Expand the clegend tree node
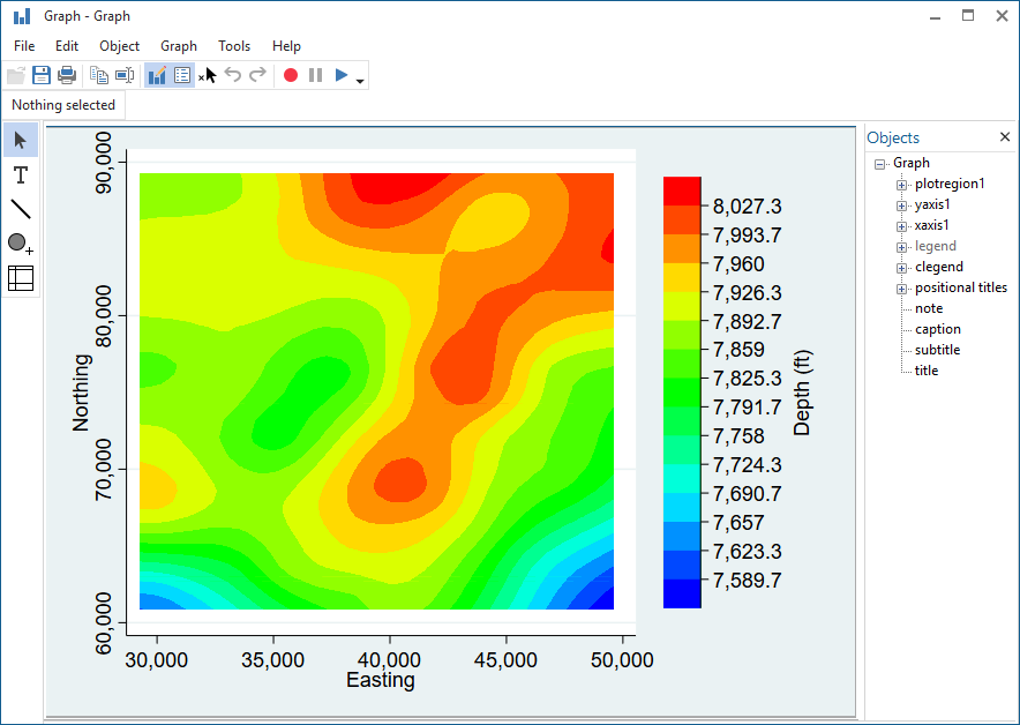 [x=902, y=268]
